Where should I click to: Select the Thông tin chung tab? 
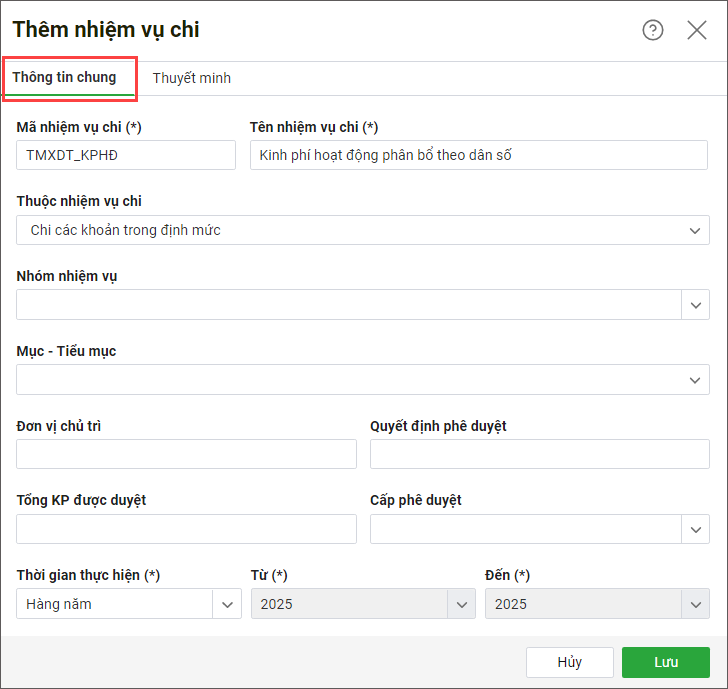tap(64, 77)
